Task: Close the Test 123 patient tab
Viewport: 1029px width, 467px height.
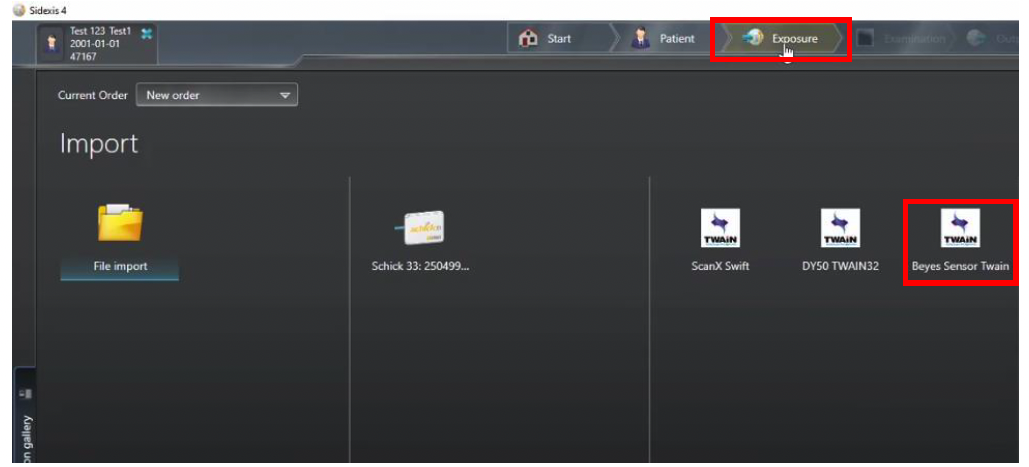Action: pyautogui.click(x=147, y=33)
